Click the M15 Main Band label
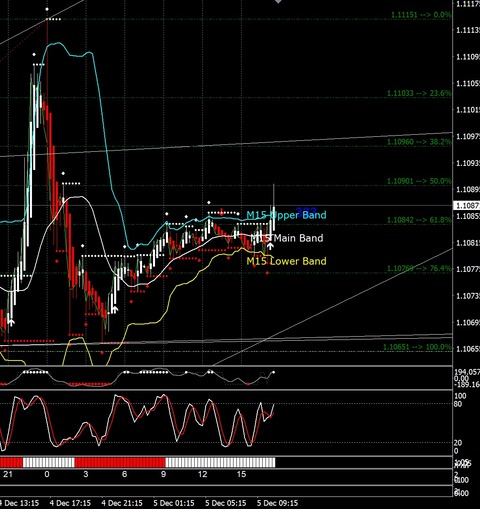The width and height of the screenshot is (480, 509). (x=287, y=238)
